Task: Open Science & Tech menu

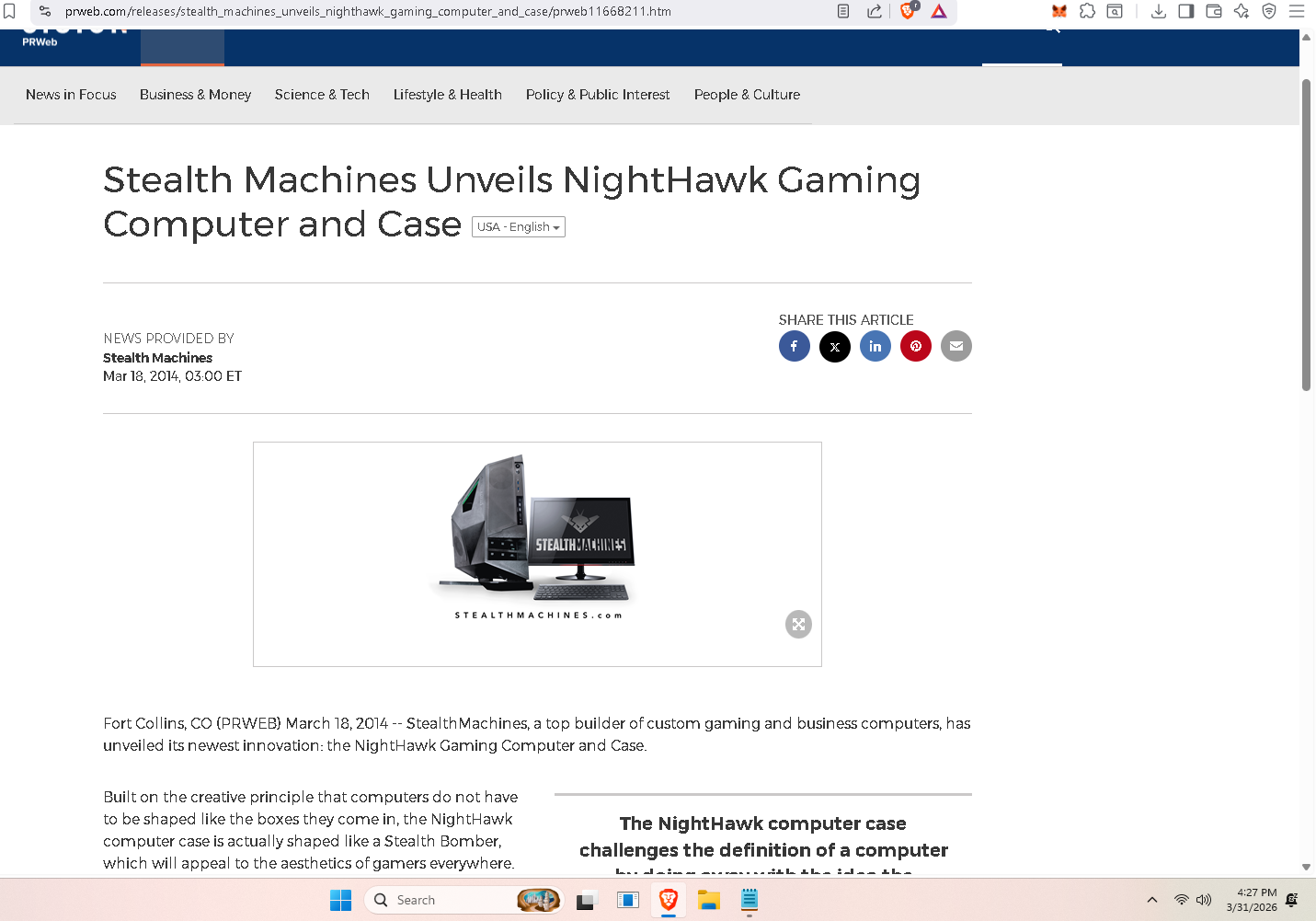Action: click(322, 95)
